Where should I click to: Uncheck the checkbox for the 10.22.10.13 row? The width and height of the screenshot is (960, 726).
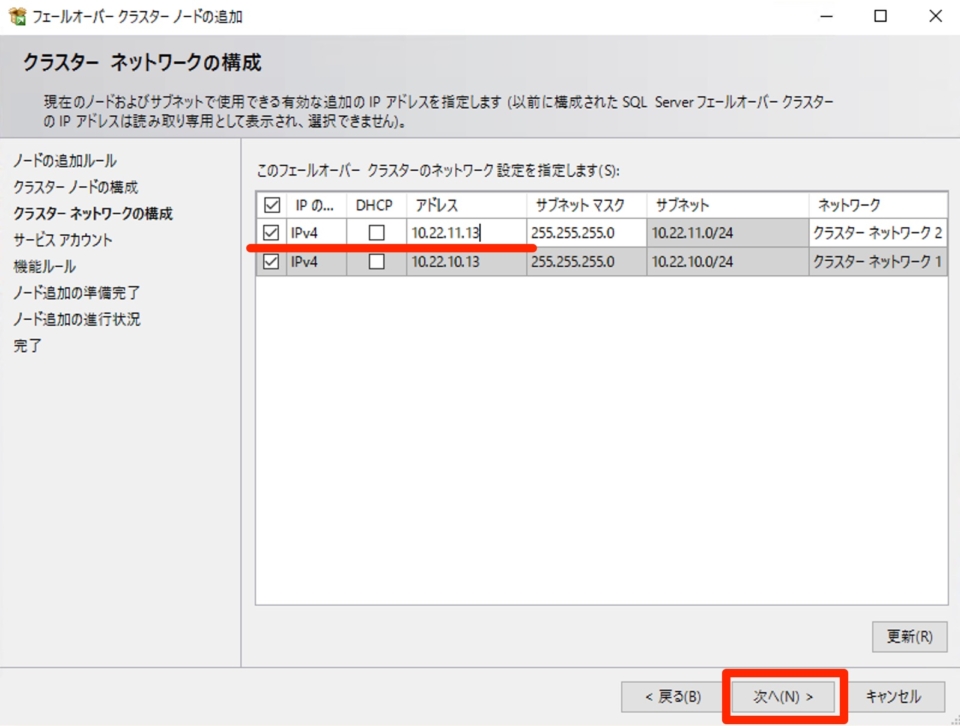click(271, 261)
